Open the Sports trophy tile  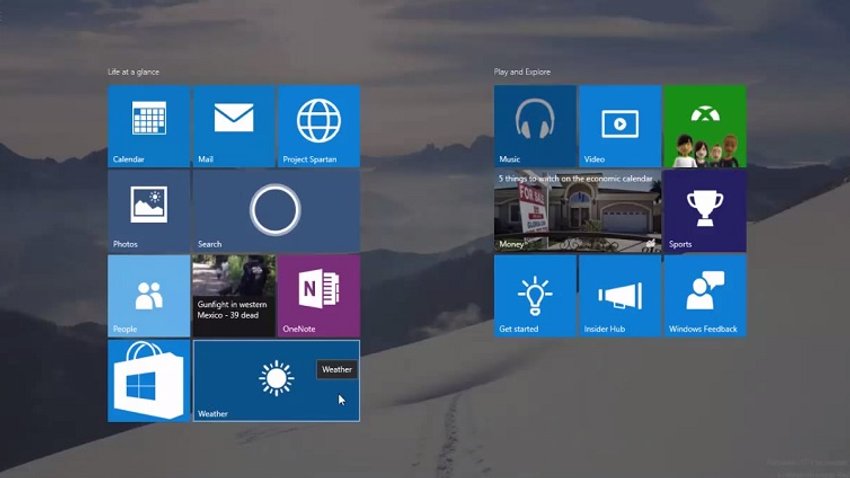click(x=705, y=211)
